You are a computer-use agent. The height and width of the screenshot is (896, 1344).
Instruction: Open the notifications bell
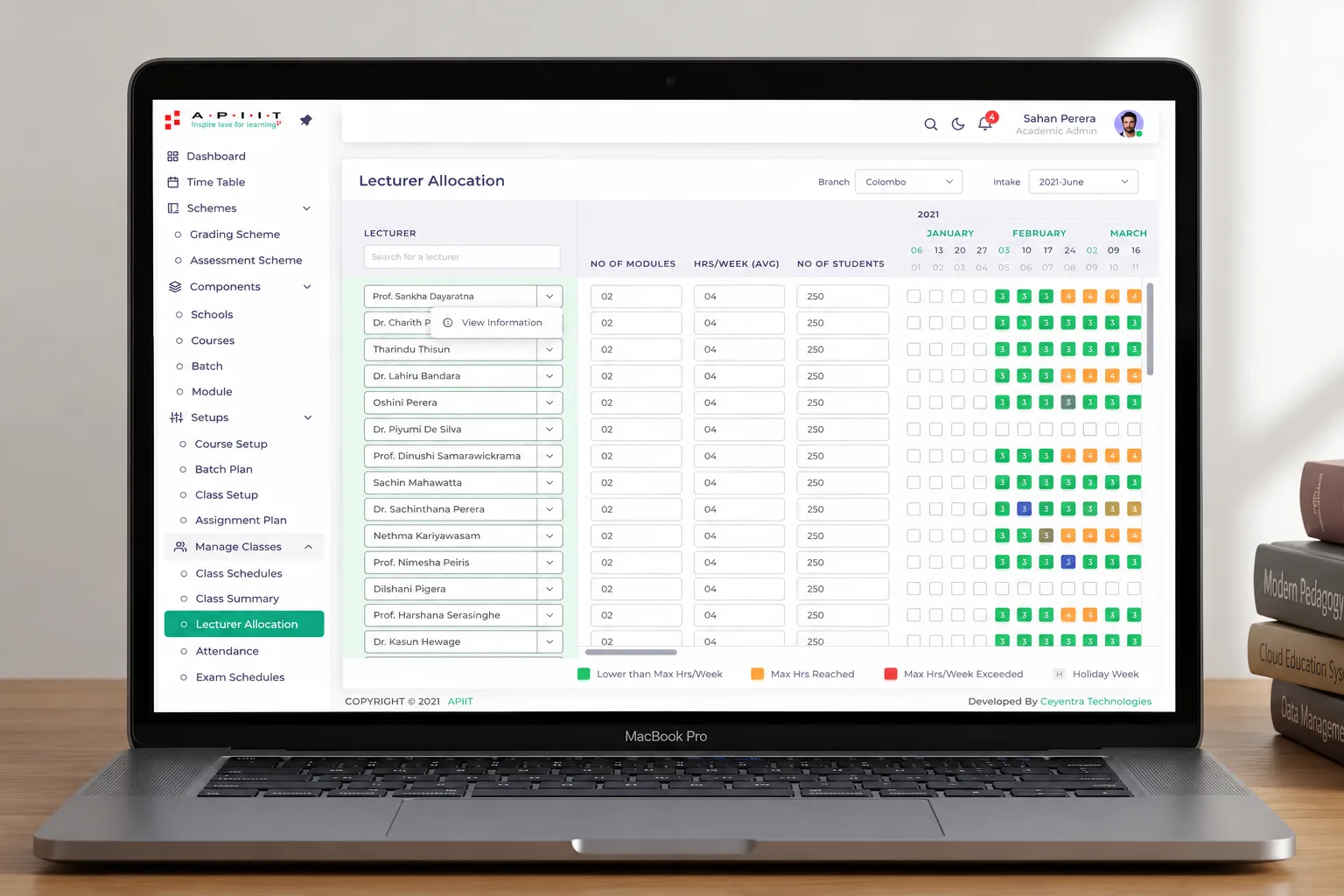[x=985, y=124]
